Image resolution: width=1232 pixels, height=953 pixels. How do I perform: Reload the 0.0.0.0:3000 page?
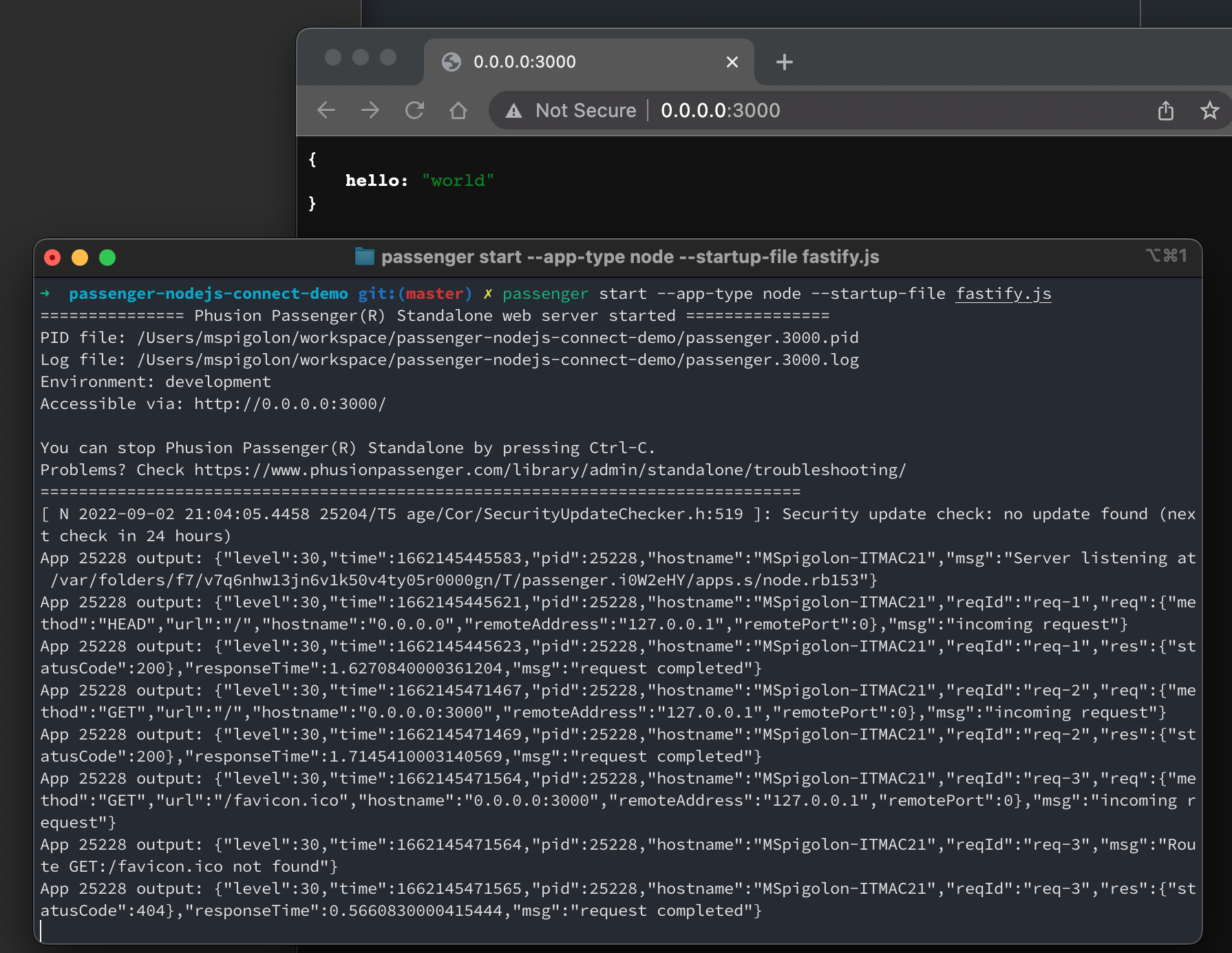click(x=414, y=110)
